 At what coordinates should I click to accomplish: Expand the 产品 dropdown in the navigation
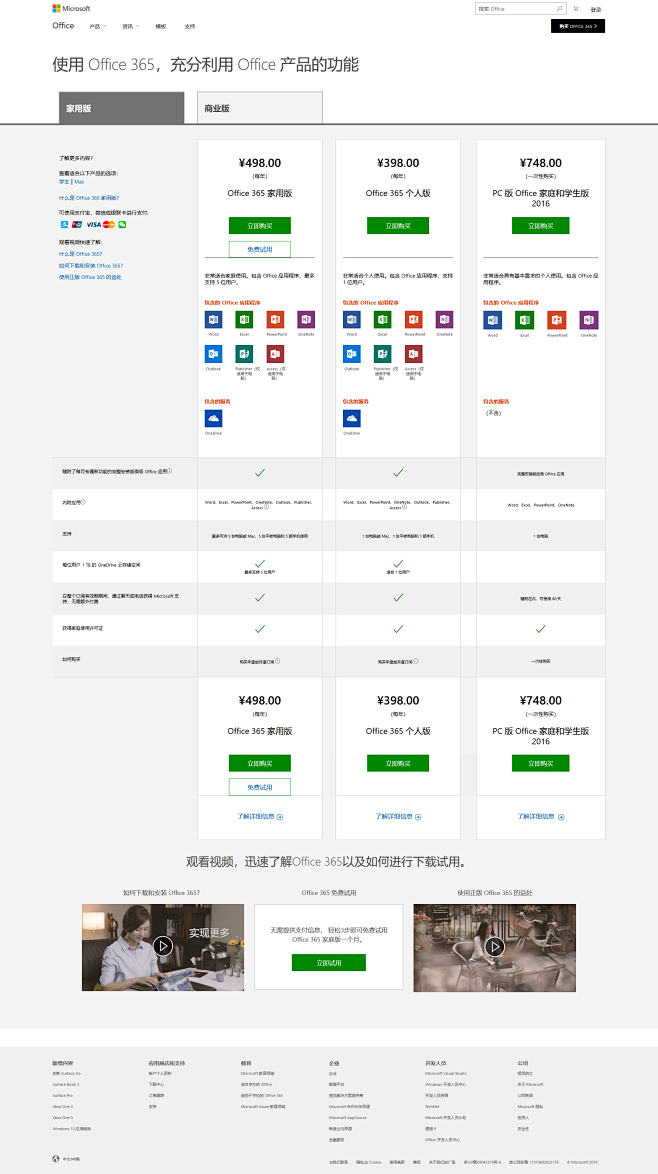[97, 26]
